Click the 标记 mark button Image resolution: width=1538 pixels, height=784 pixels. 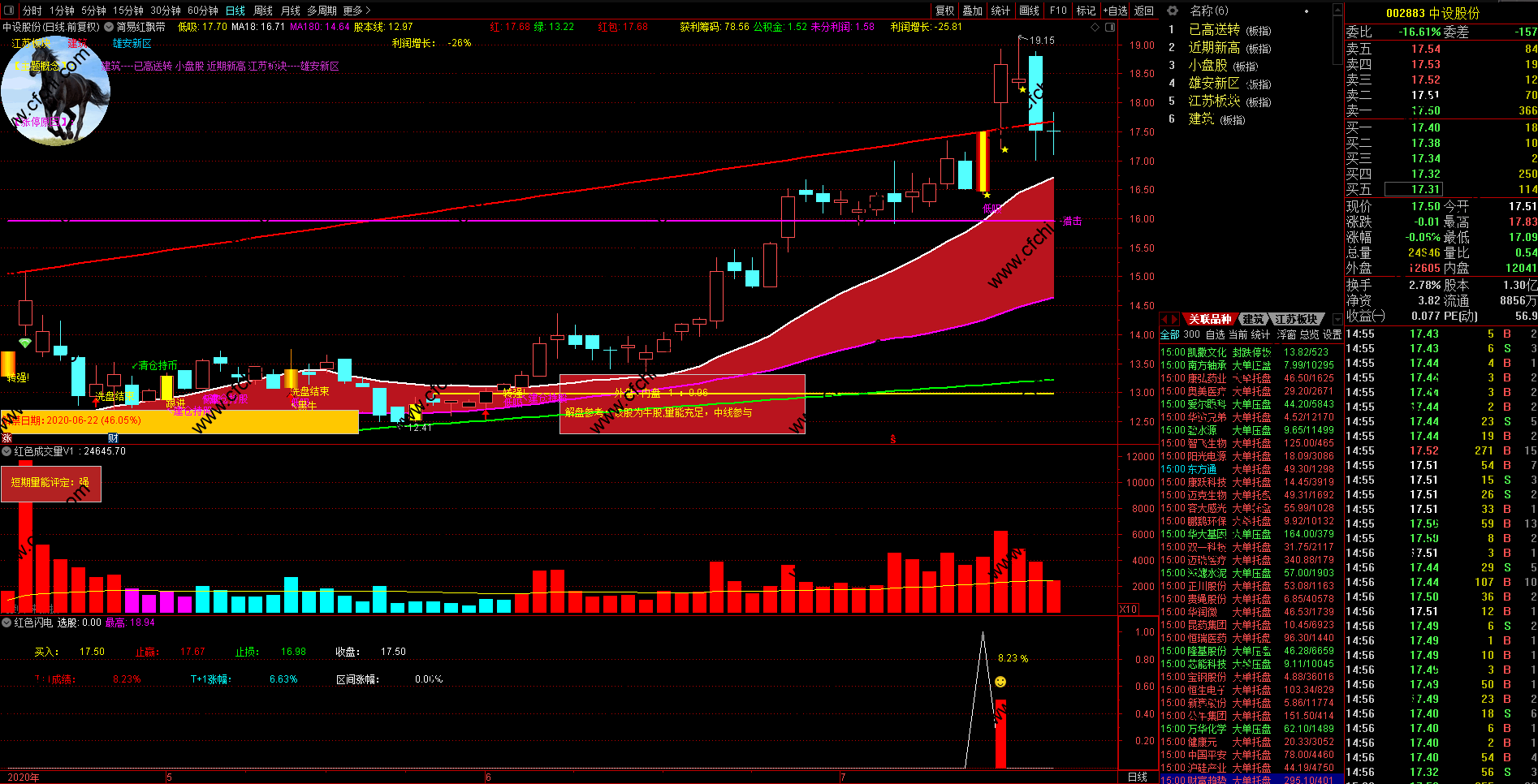point(1086,11)
